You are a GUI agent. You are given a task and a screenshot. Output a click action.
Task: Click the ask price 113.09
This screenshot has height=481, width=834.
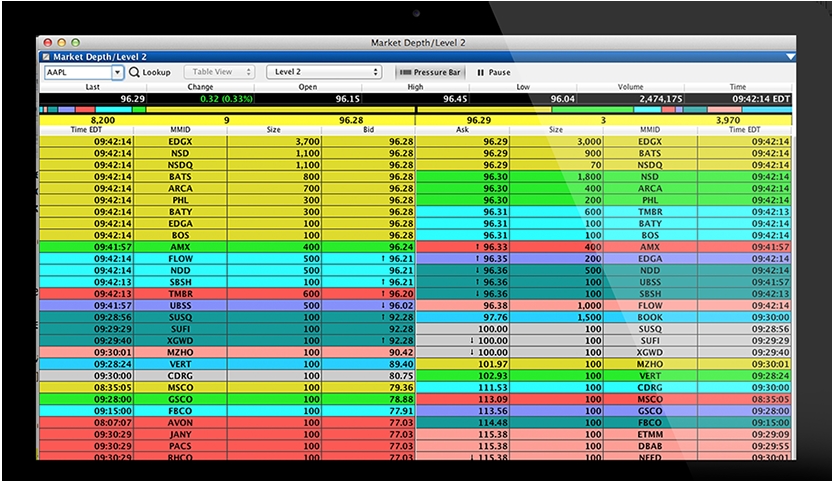(493, 399)
